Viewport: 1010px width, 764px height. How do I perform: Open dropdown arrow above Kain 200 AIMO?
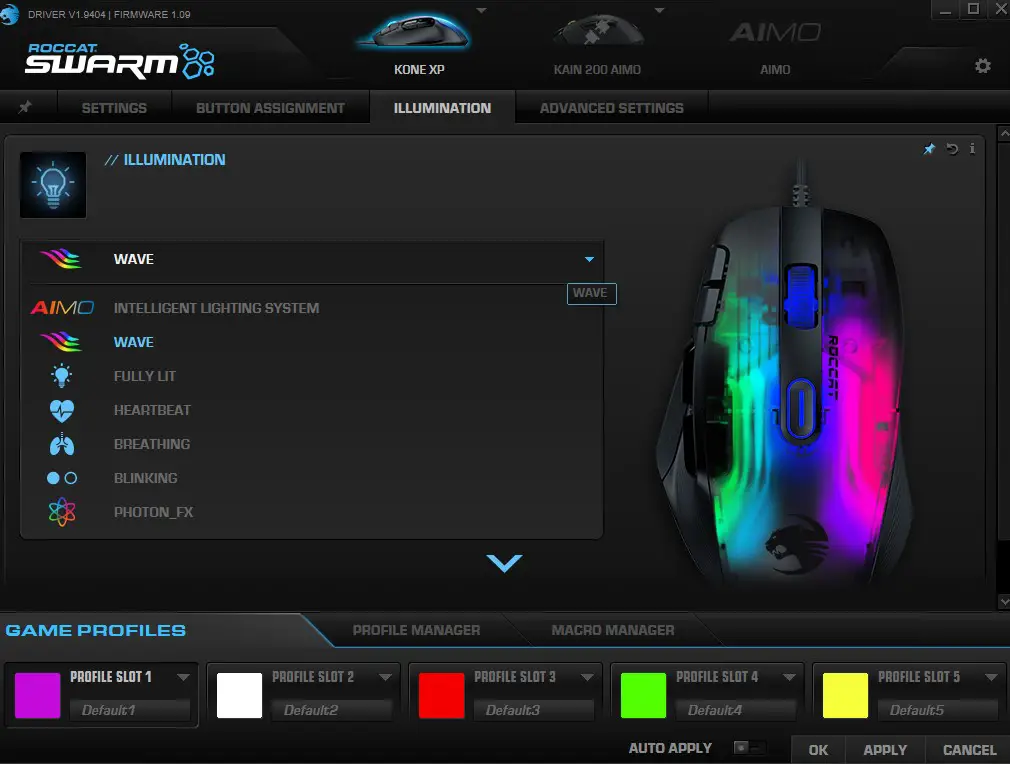[x=659, y=10]
